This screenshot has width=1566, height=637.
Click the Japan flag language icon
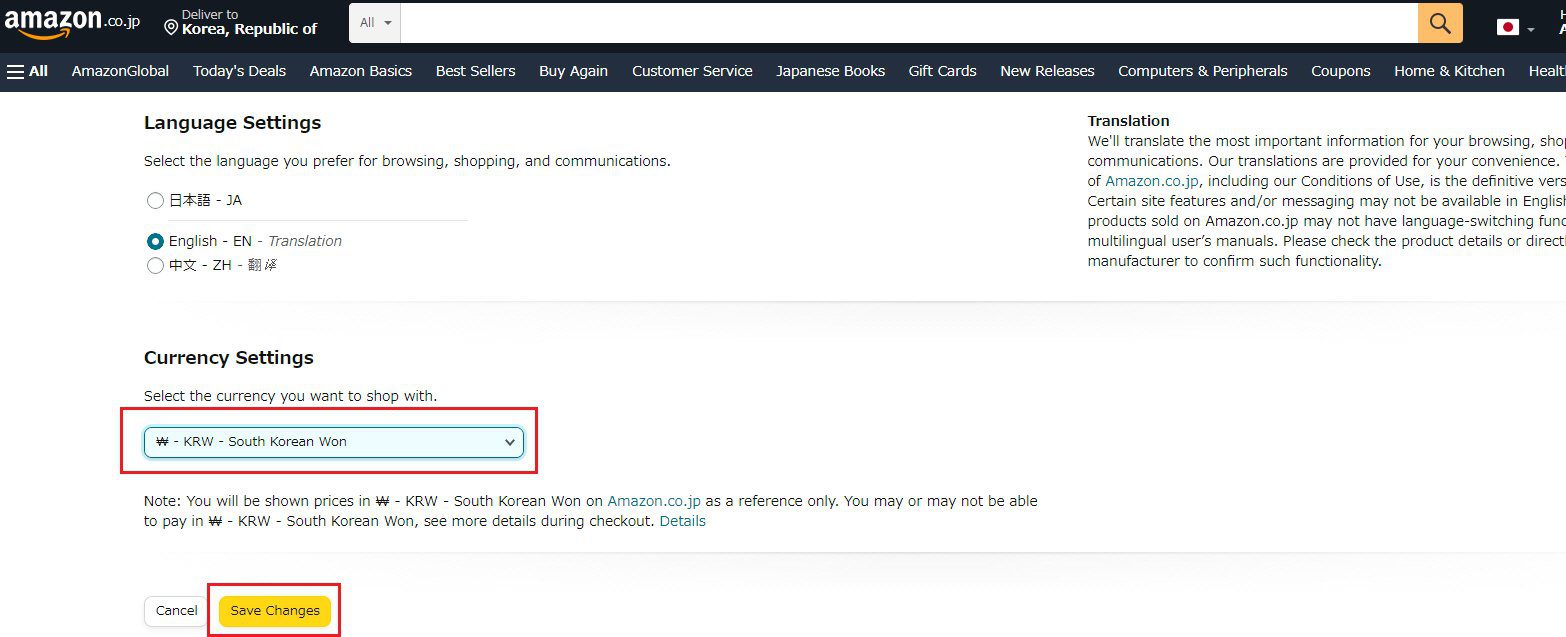(x=1508, y=27)
